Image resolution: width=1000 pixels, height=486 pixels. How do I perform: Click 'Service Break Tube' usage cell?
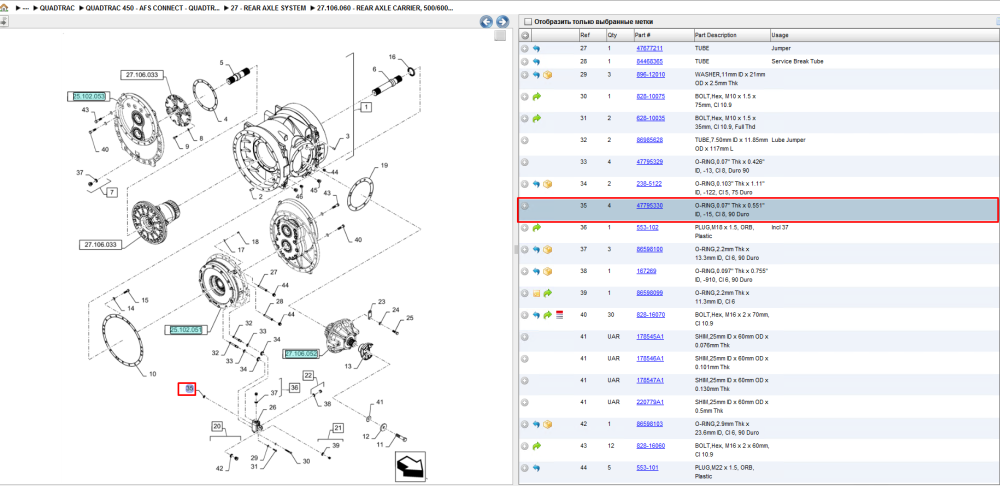(797, 62)
